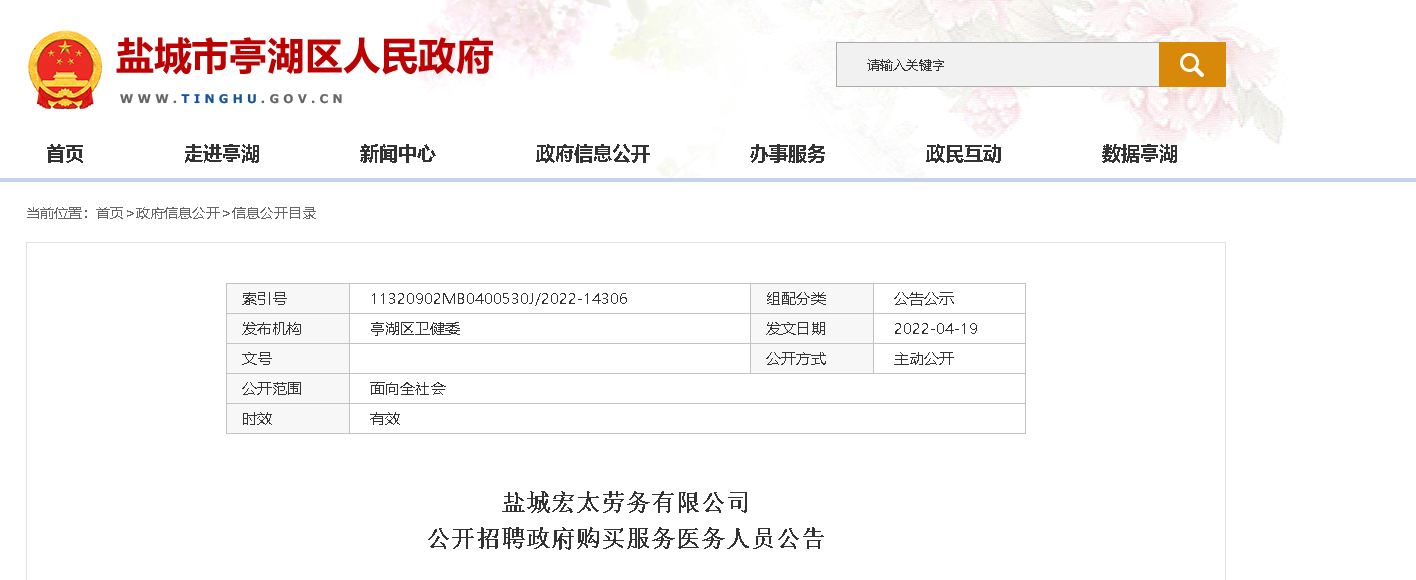Open the 首页 navigation menu item
This screenshot has height=580, width=1416.
coord(65,154)
